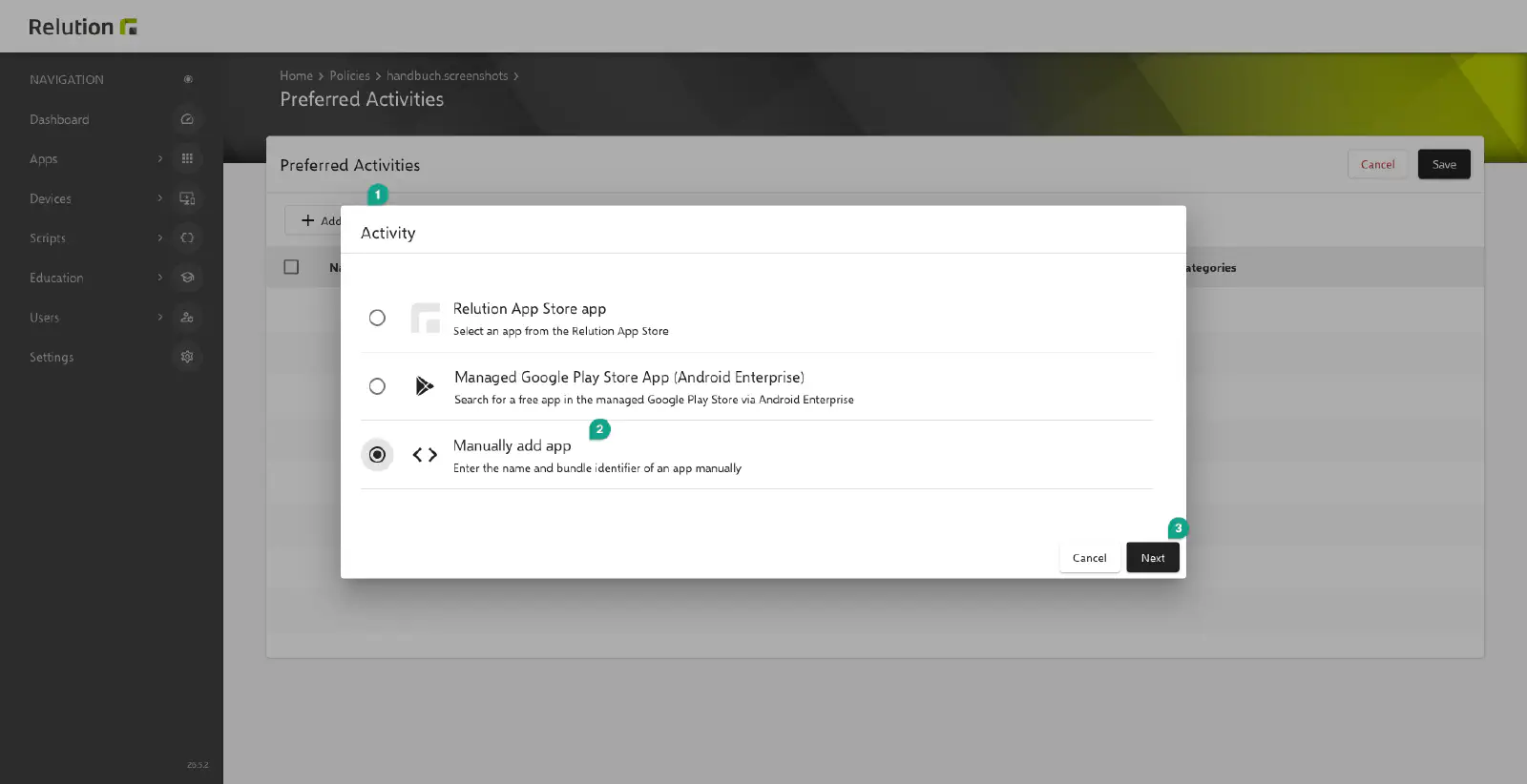Cancel the Activity dialog
This screenshot has width=1527, height=784.
coord(1089,558)
